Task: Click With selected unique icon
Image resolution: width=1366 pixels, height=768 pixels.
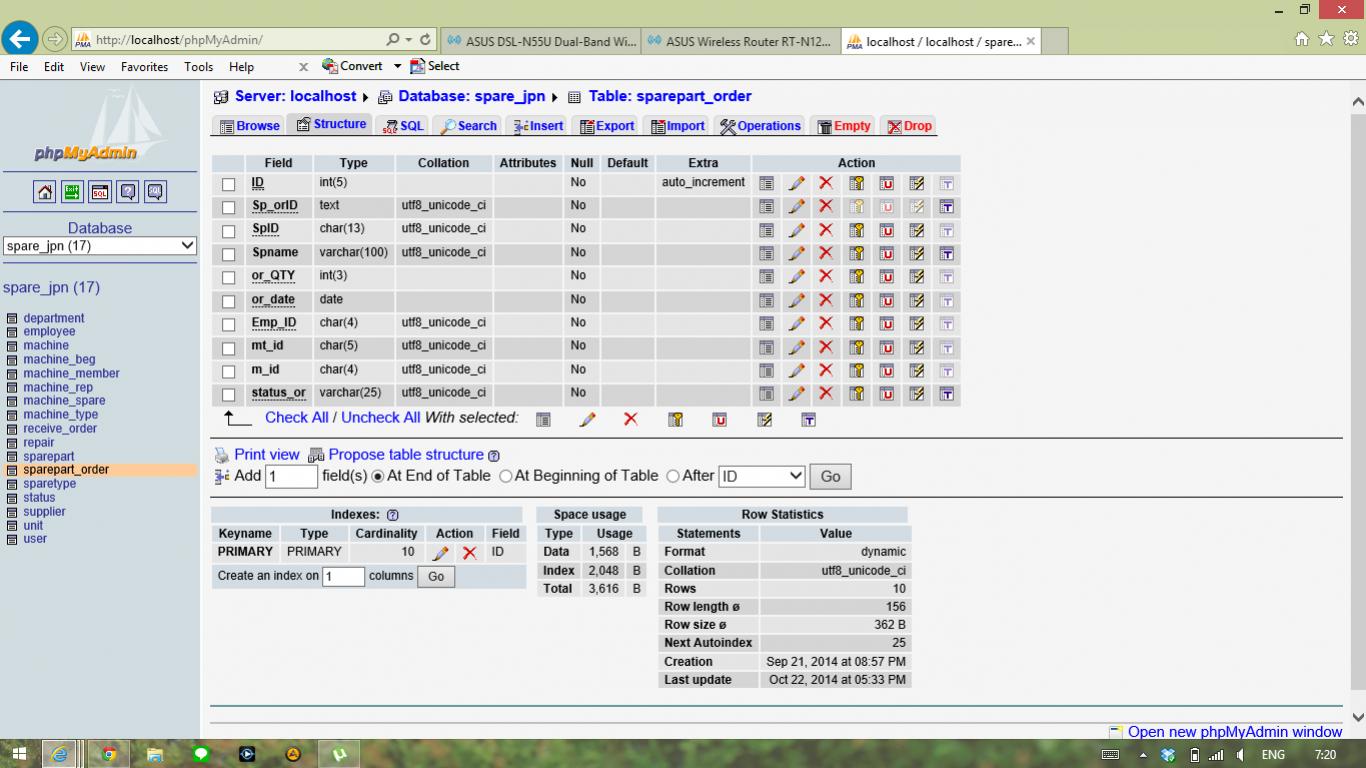Action: click(x=719, y=420)
